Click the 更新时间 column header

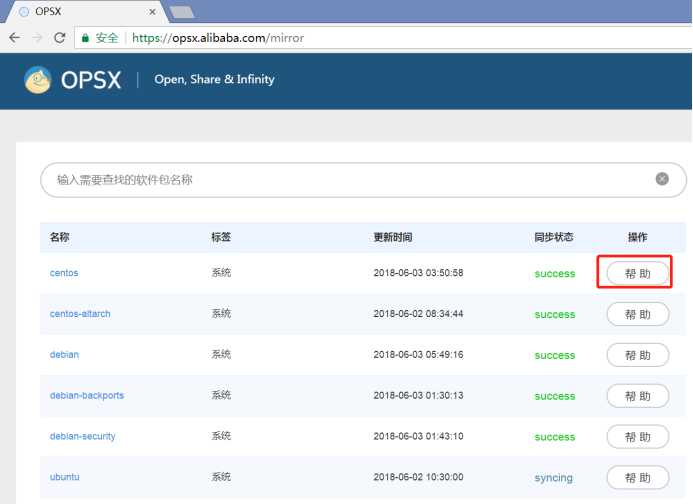pyautogui.click(x=393, y=237)
